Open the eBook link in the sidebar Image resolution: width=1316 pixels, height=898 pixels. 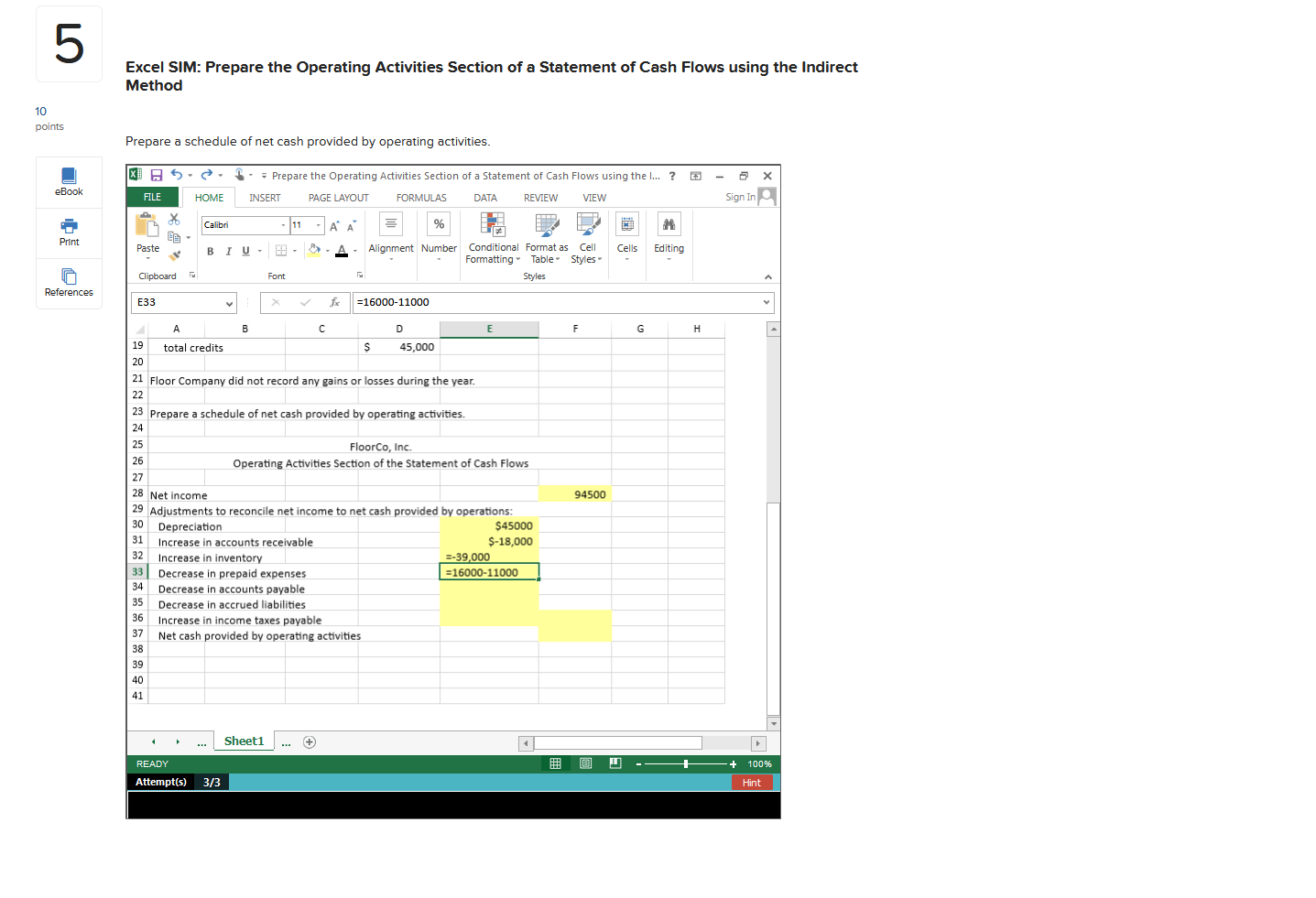pos(69,181)
